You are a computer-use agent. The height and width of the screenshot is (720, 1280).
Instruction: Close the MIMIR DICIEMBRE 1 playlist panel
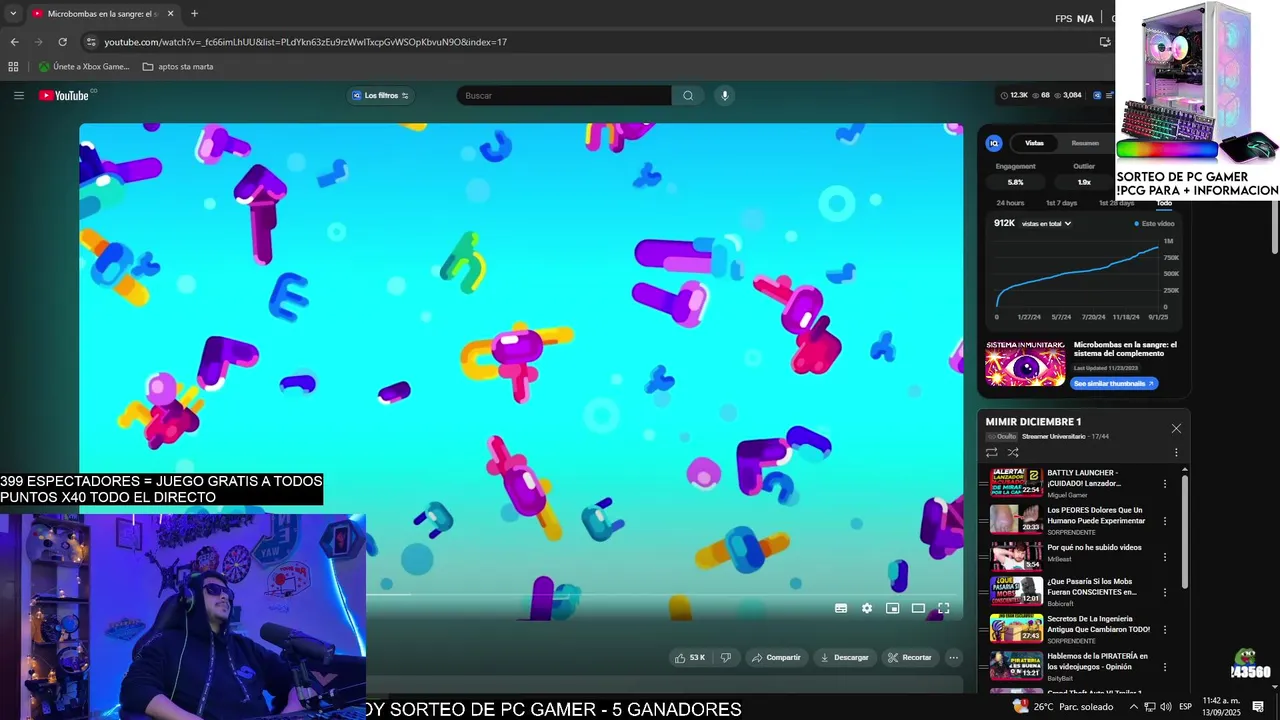tap(1176, 428)
